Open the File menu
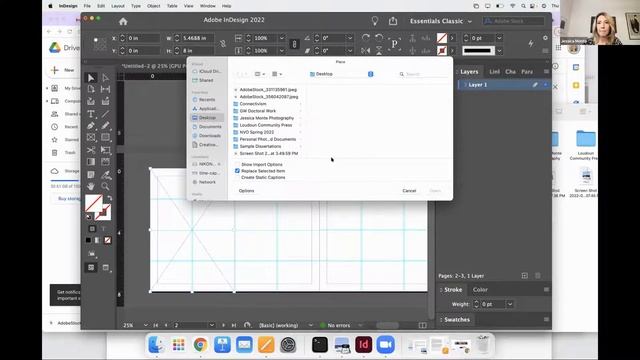This screenshot has width=640, height=360. (87, 6)
